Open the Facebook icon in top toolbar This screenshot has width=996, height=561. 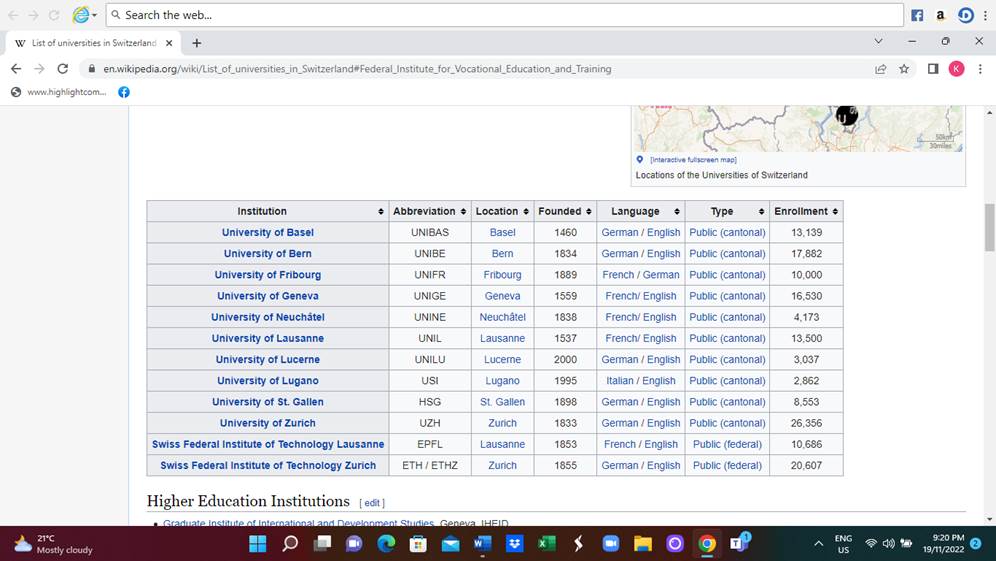tap(917, 15)
